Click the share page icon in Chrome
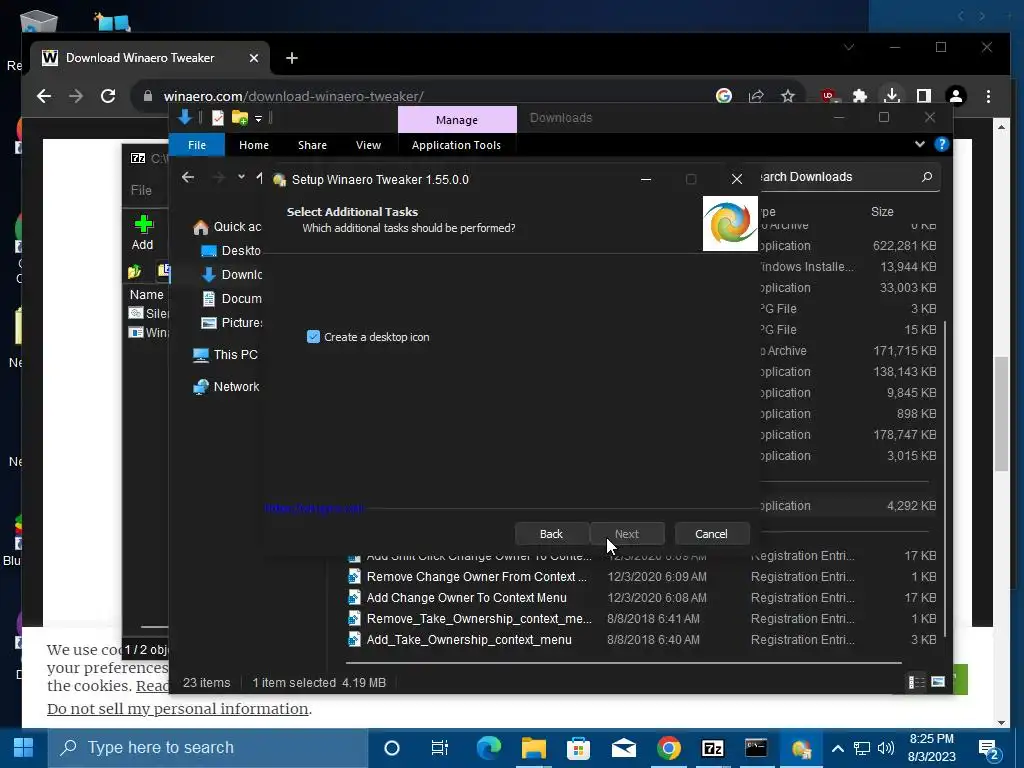Viewport: 1024px width, 768px height. coord(756,96)
